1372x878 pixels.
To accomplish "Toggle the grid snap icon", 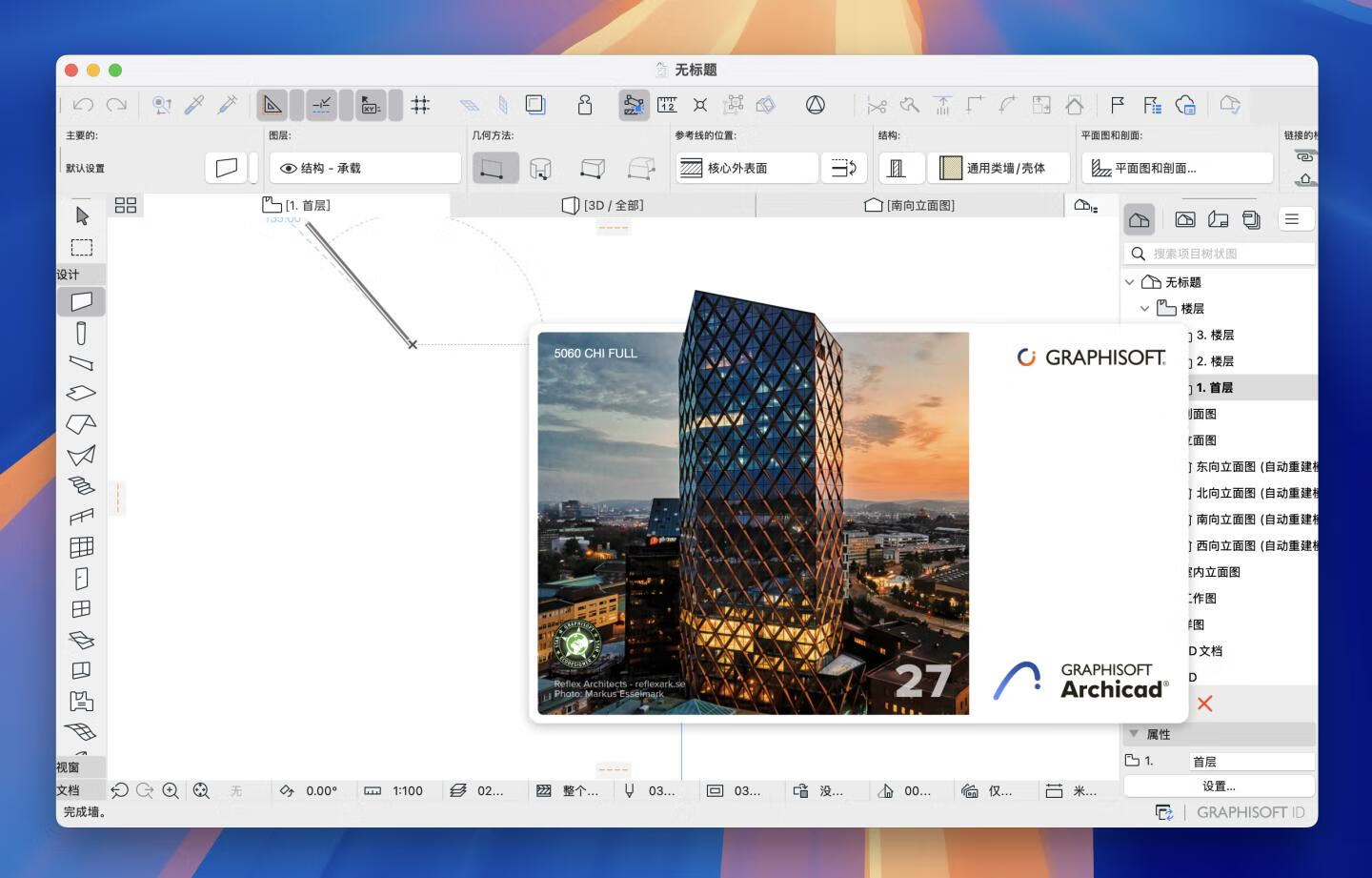I will 420,105.
